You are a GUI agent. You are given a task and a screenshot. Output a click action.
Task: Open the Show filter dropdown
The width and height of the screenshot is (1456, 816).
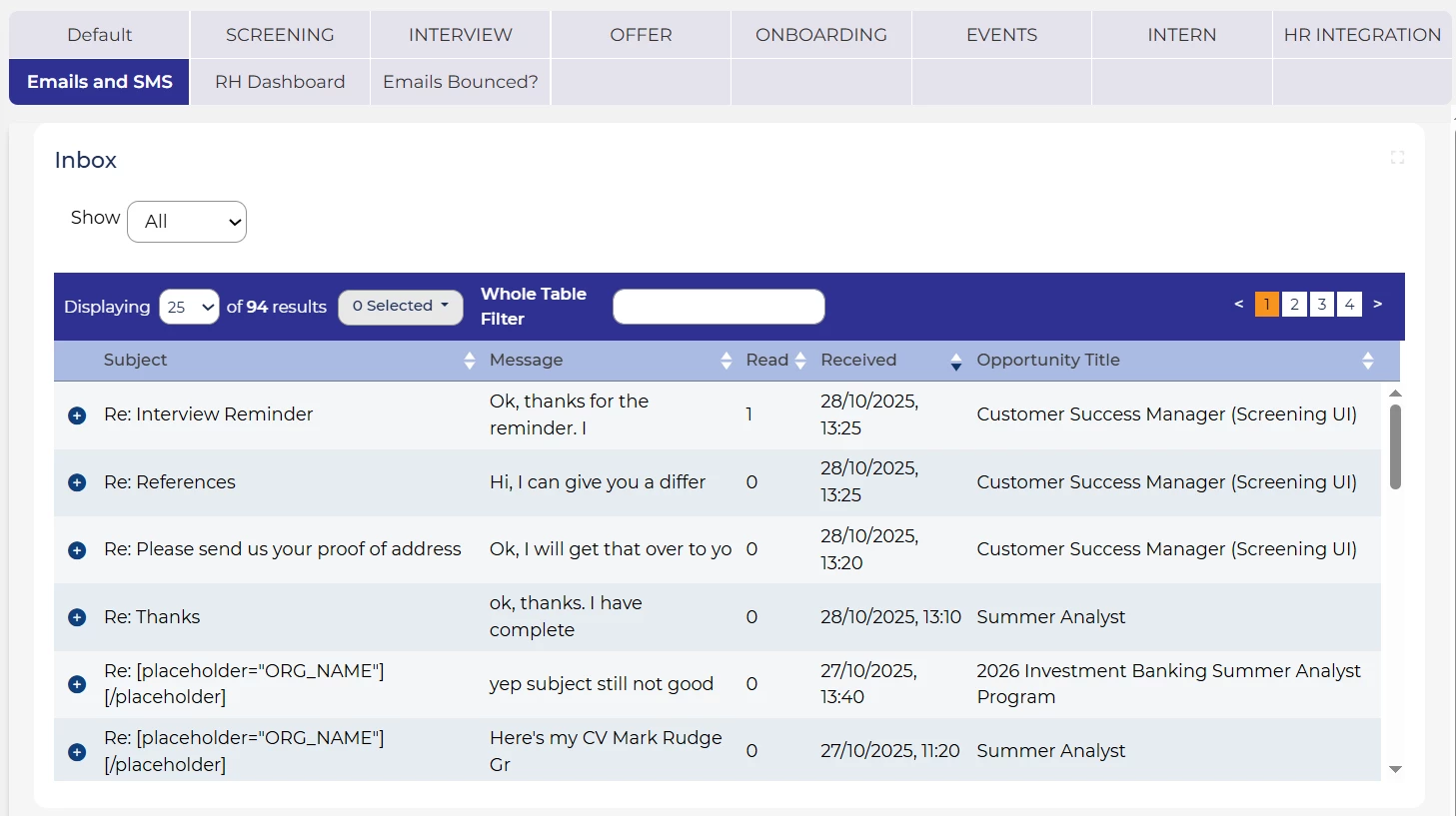[187, 222]
